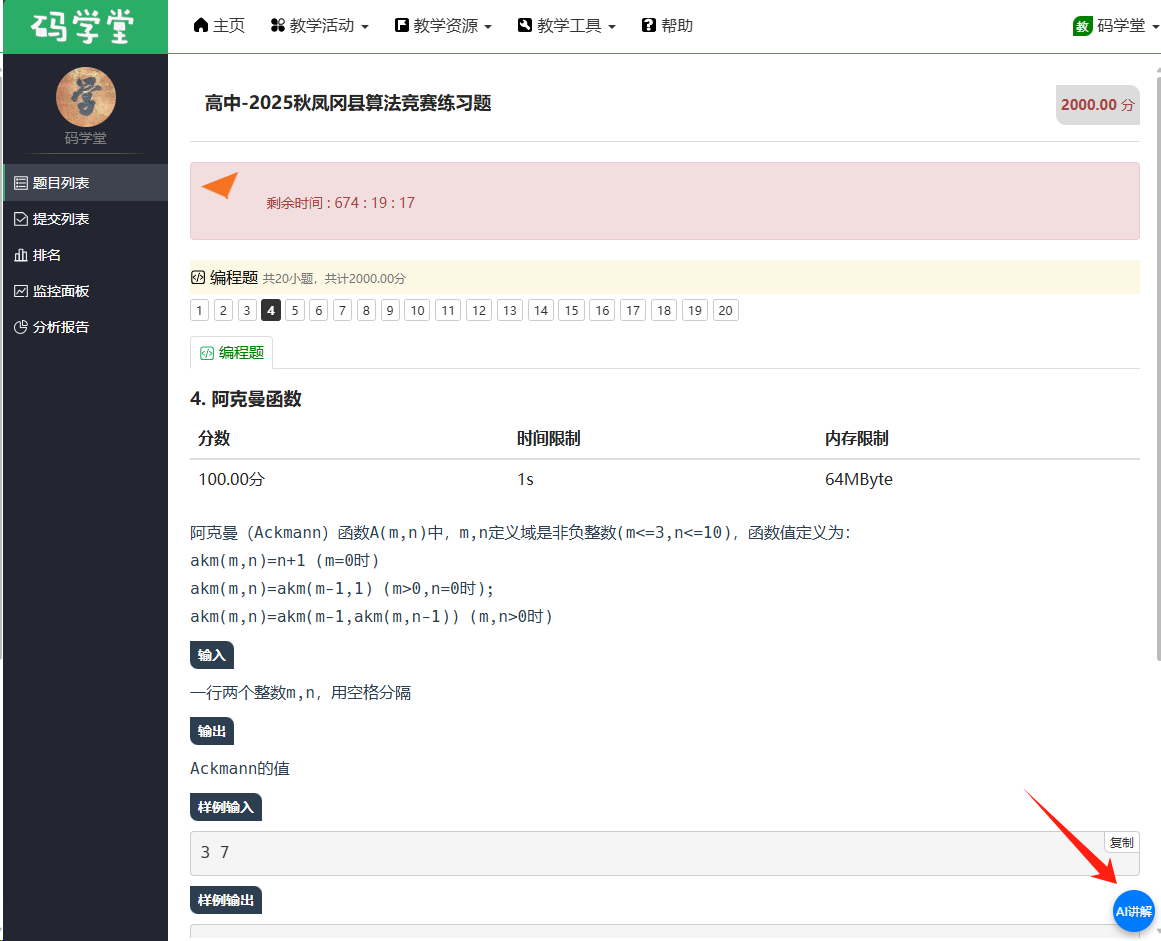Expand the 教学活动 dropdown menu
1161x941 pixels.
[320, 26]
